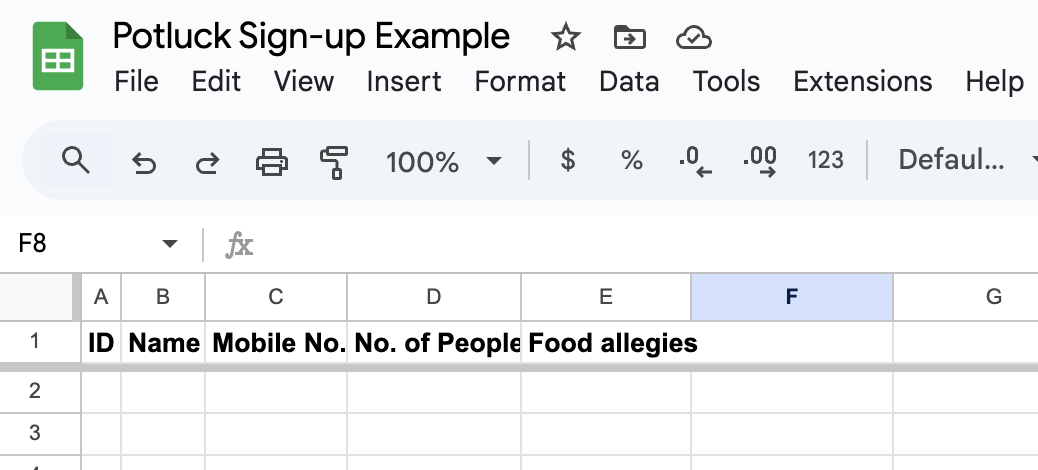Activate the paint format roller
The height and width of the screenshot is (470, 1038).
(333, 161)
